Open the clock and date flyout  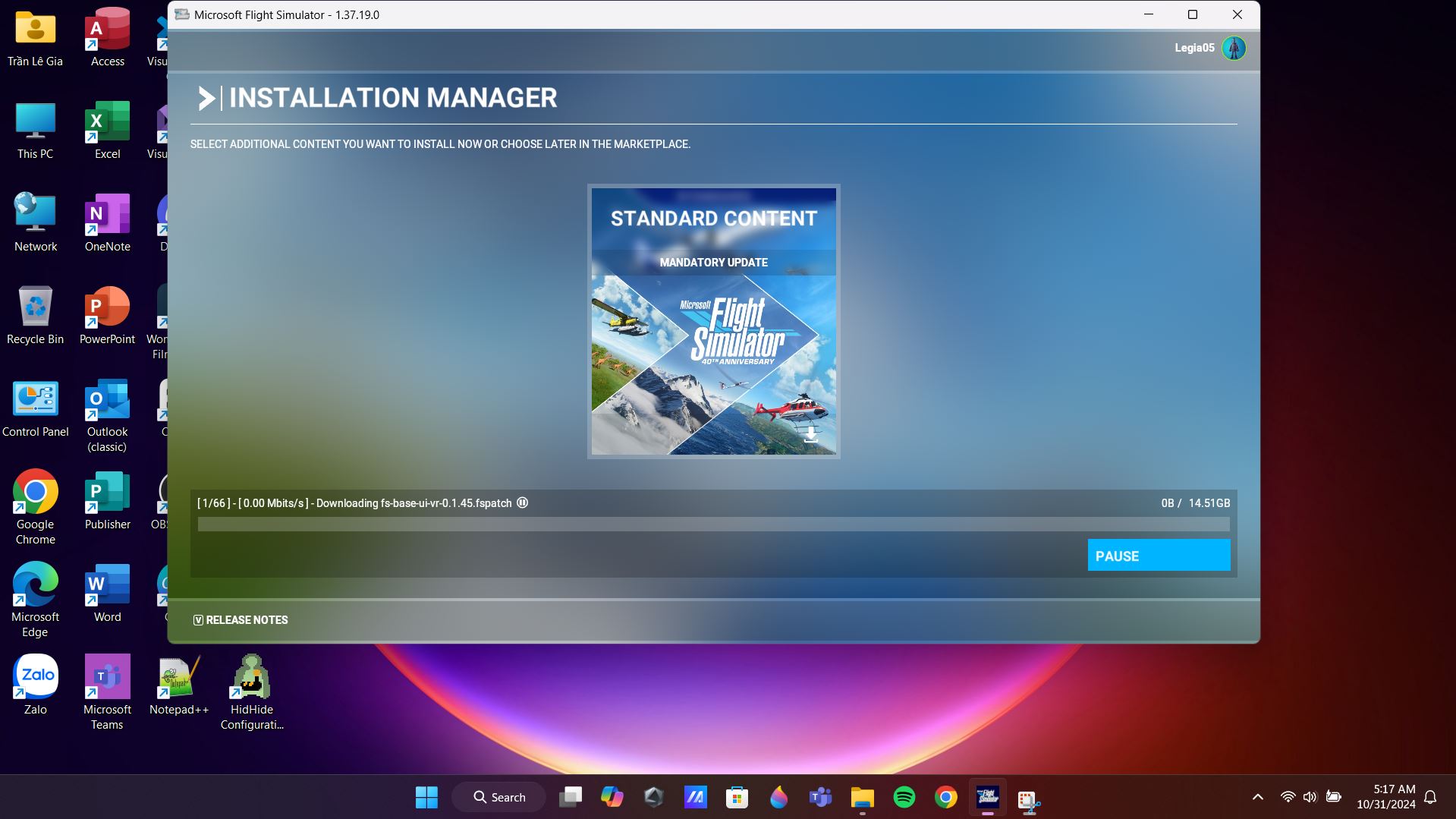pos(1385,797)
